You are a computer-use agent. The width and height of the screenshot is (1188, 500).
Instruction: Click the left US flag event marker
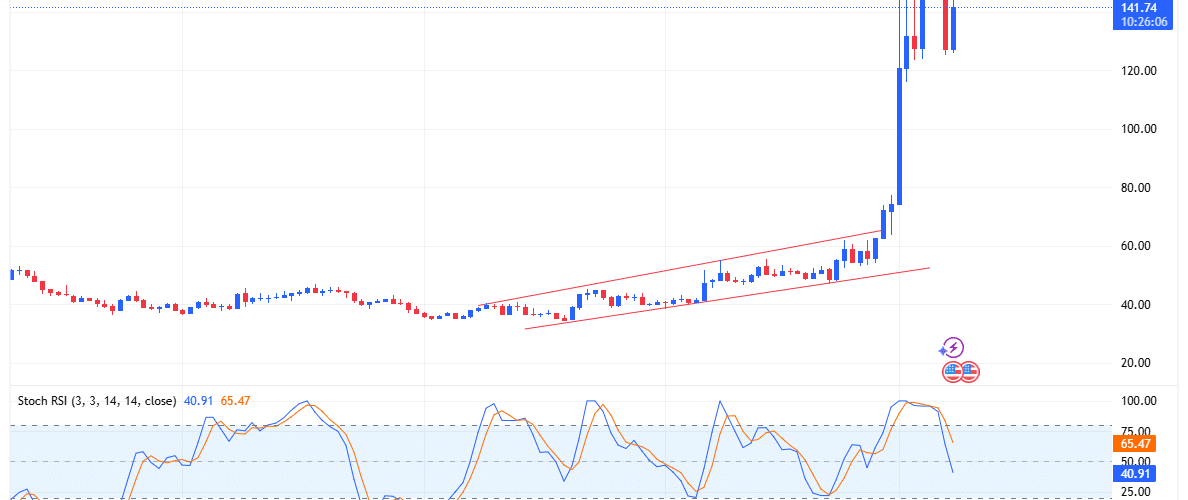coord(953,373)
